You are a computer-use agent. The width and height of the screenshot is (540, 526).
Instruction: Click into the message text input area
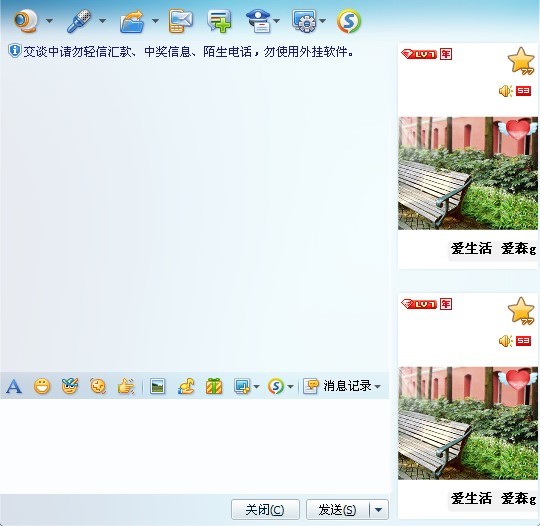point(195,446)
